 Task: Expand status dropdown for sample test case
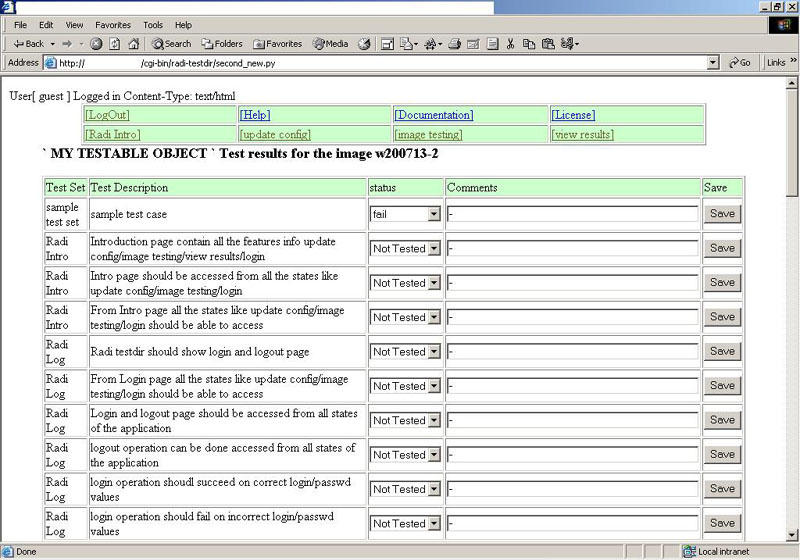click(x=433, y=214)
